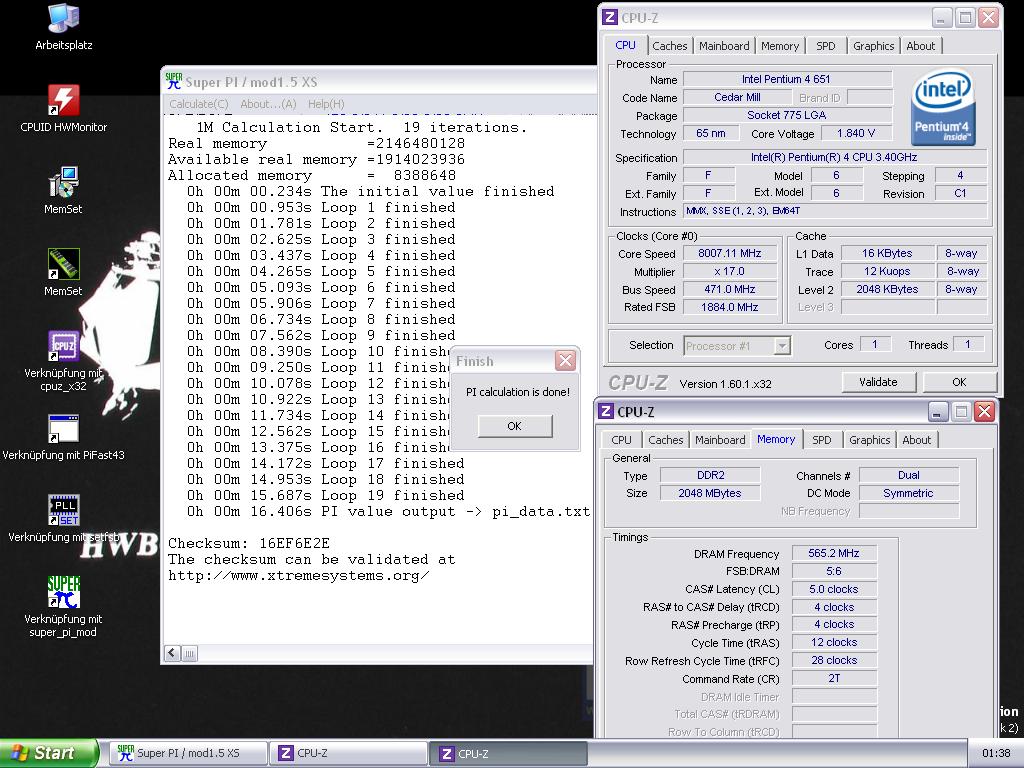Image resolution: width=1024 pixels, height=768 pixels.
Task: Click the Name field Intel Pentium 4 651
Action: (x=786, y=79)
